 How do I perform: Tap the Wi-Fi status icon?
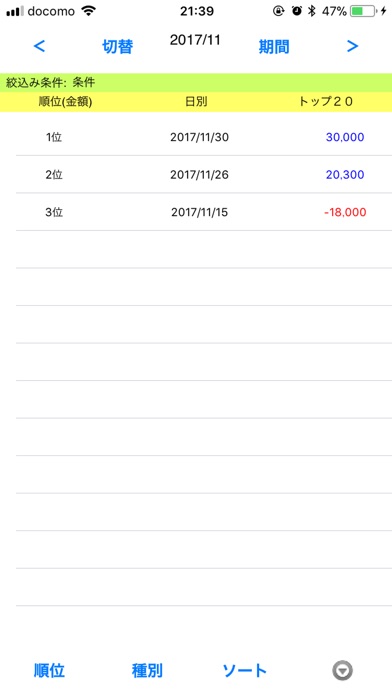89,12
